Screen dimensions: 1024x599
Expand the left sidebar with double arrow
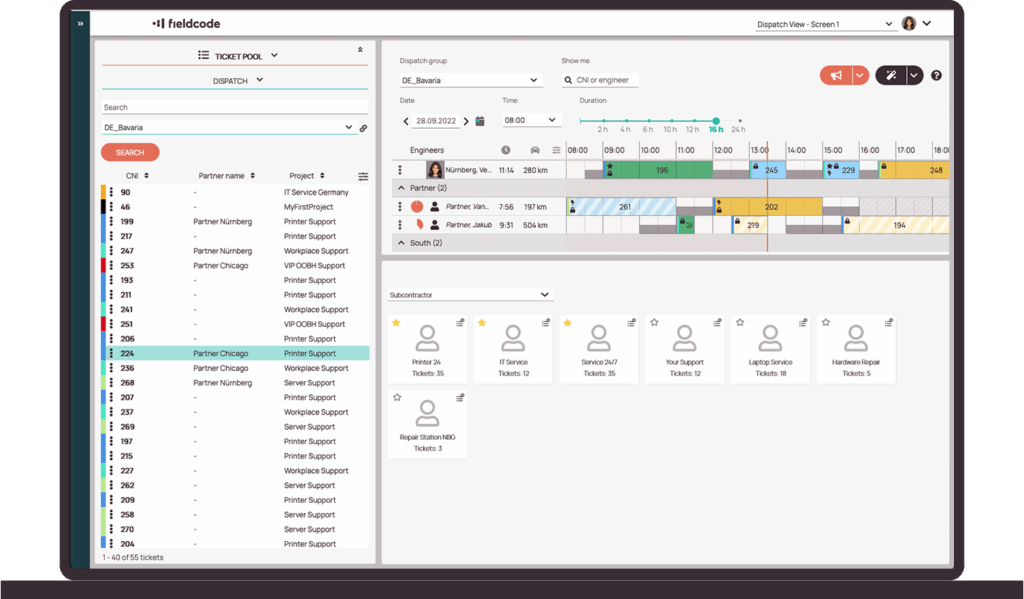(80, 23)
